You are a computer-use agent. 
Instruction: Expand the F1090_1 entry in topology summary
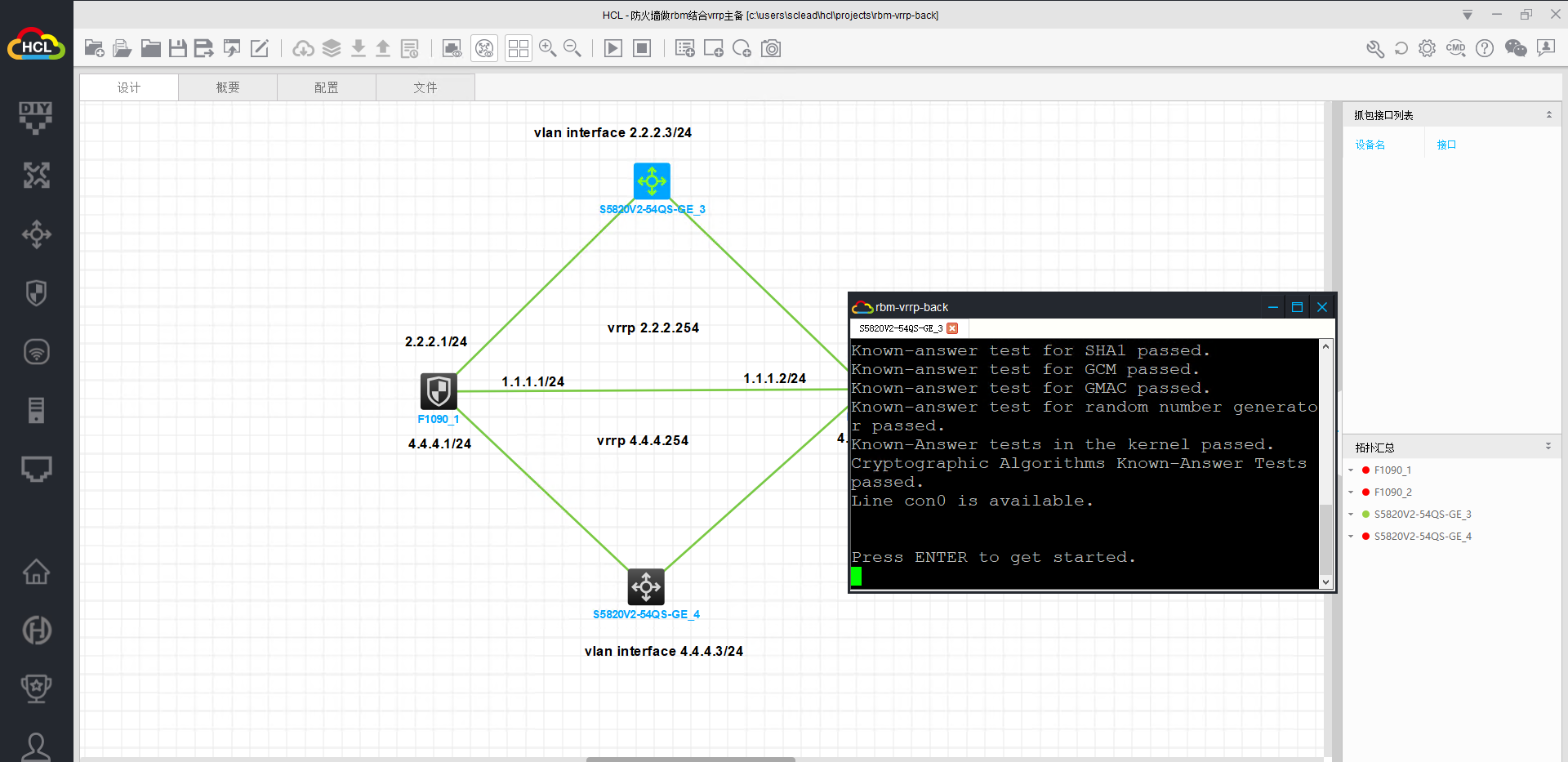[x=1352, y=470]
